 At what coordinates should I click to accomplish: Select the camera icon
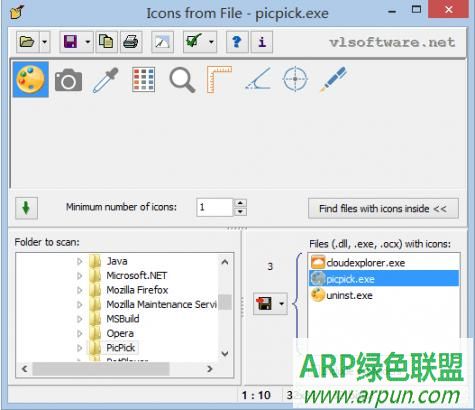(x=68, y=80)
